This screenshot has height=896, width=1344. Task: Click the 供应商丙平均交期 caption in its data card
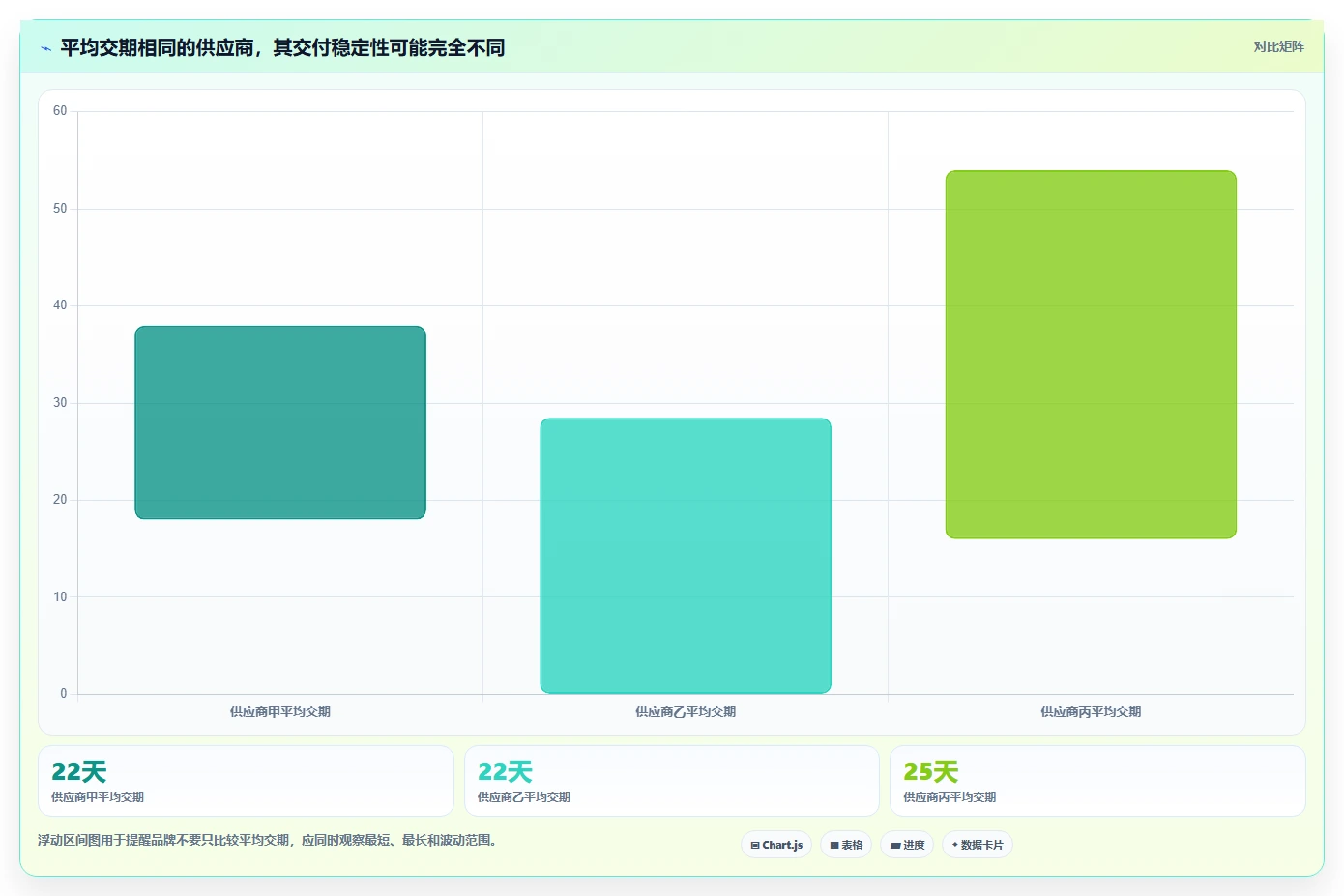(950, 797)
